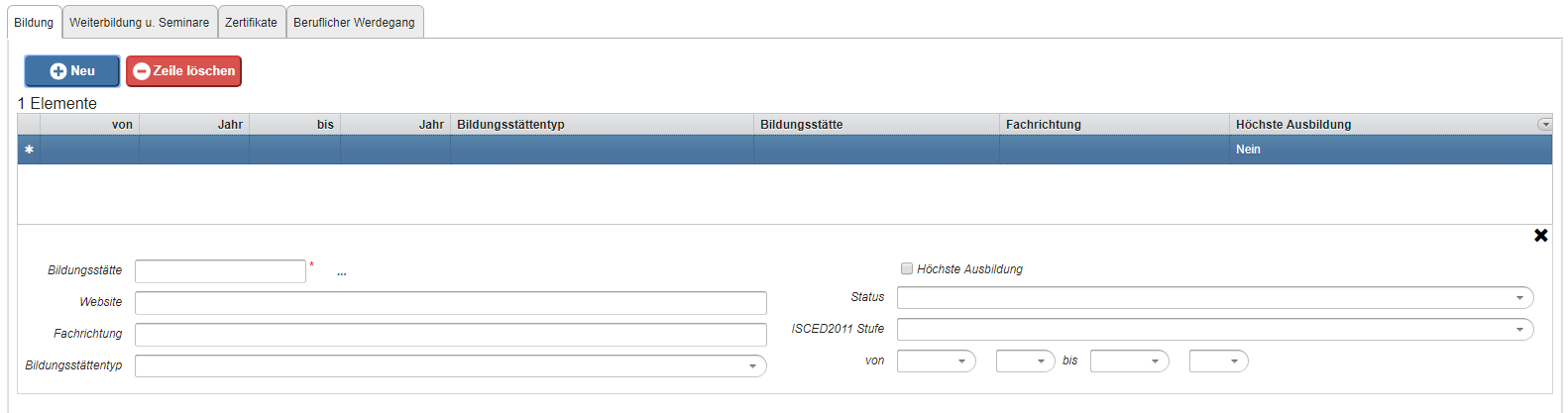Viewport: 1568px width, 413px height.
Task: Open Bildungsstätte lookup via ellipsis icon
Action: (342, 272)
